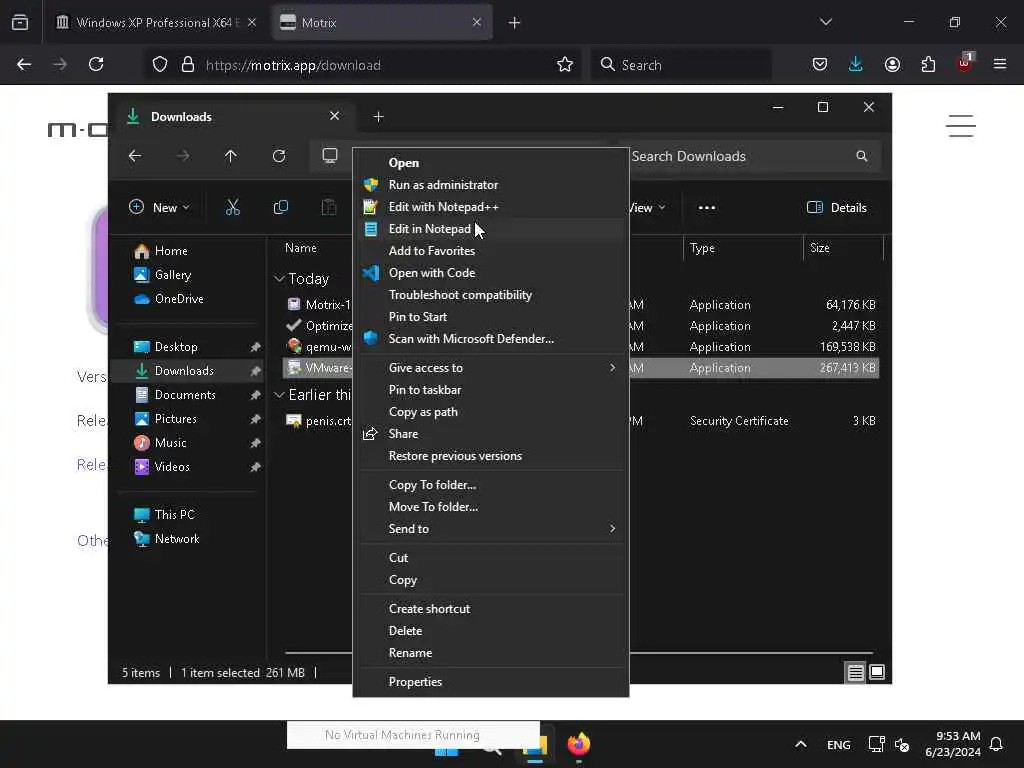Open the See more three-dots menu

[x=707, y=208]
